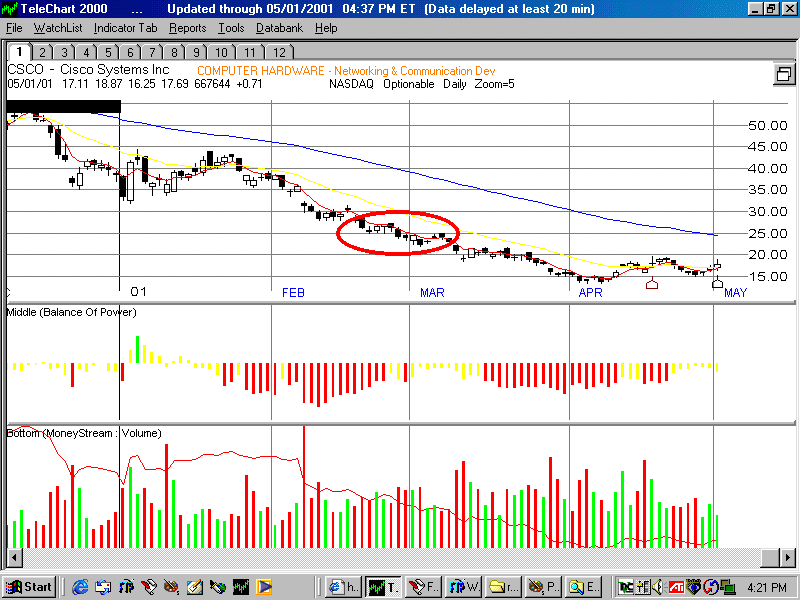Switch to chart tab 2
Screen dimensions: 800x600
[x=42, y=53]
